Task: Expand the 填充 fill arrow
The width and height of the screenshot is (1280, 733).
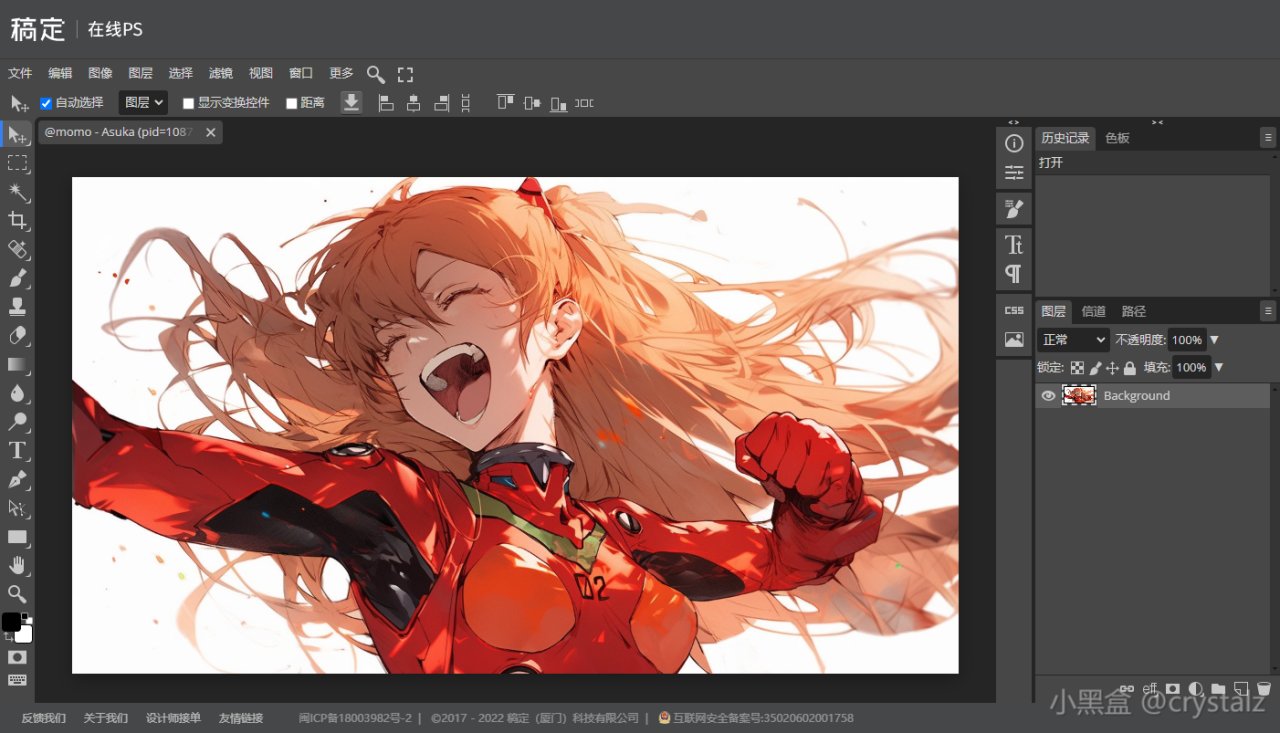Action: (1218, 368)
